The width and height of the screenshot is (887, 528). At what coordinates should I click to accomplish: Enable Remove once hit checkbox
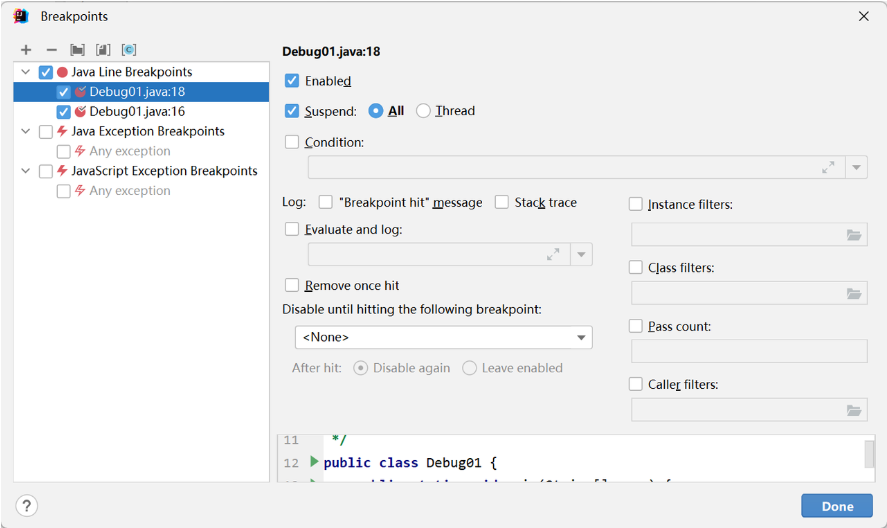[x=292, y=285]
